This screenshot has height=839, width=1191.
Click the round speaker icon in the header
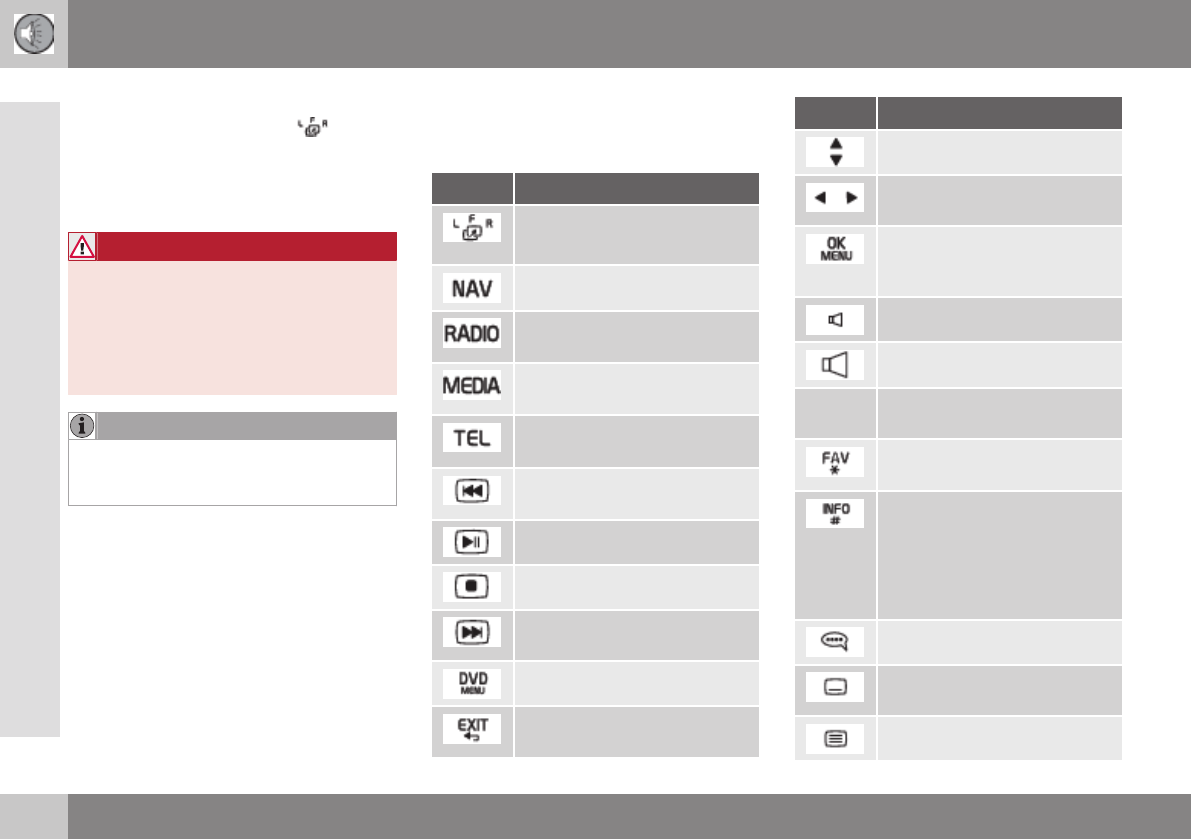pyautogui.click(x=34, y=35)
